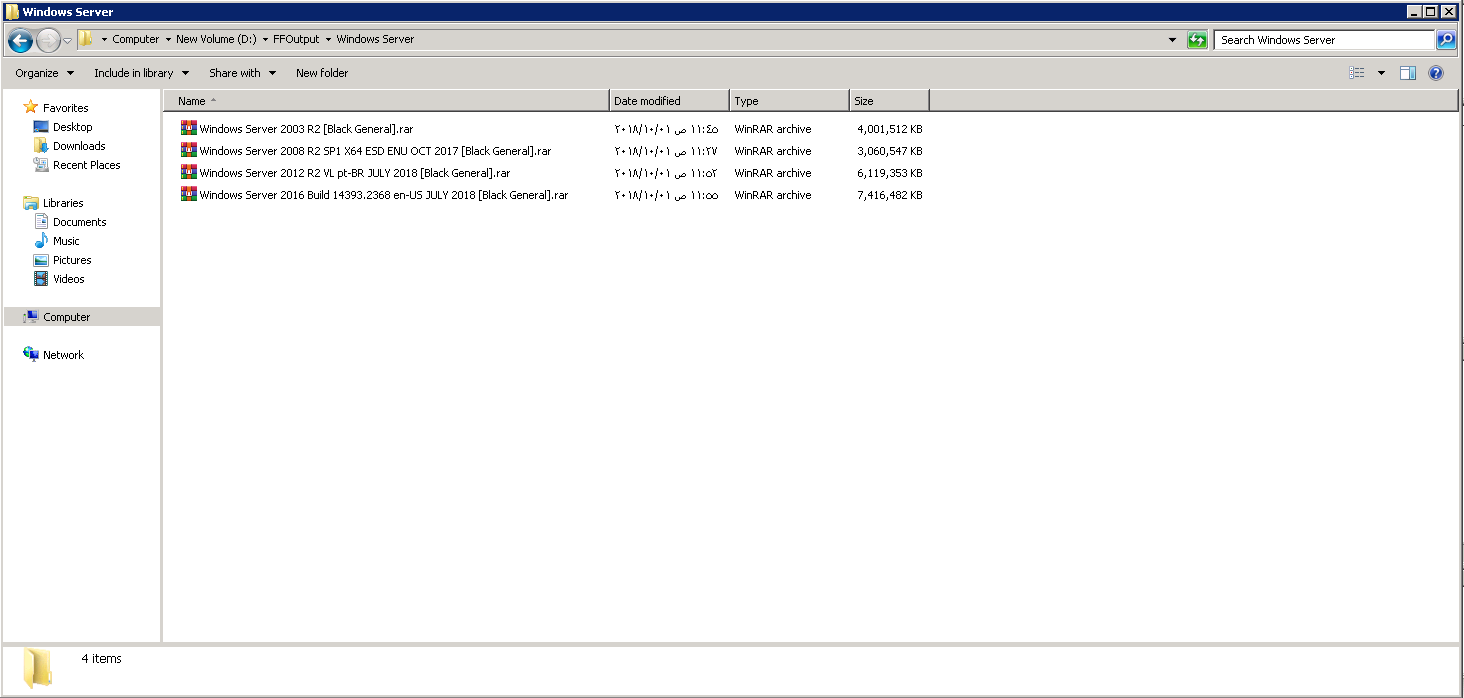Click the Refresh button next to address bar
Image resolution: width=1464 pixels, height=698 pixels.
1197,40
